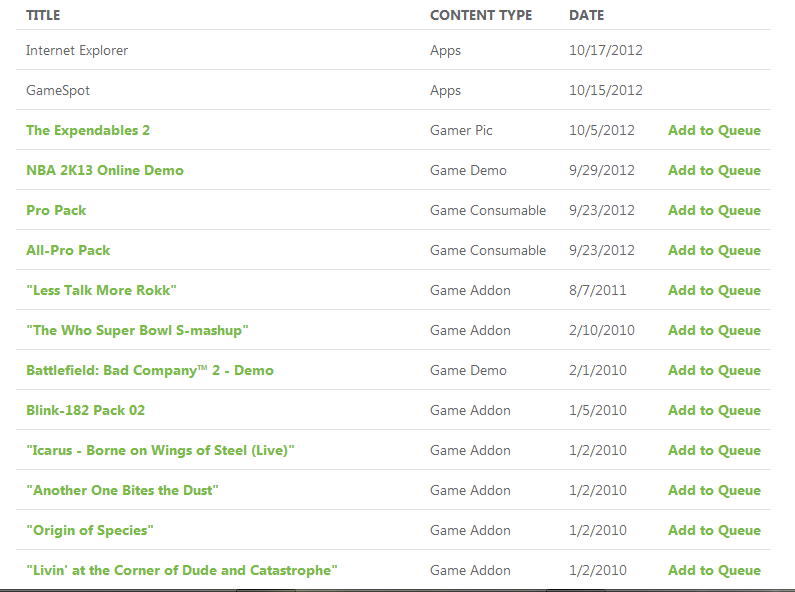Click Game Consumable type in Pro Pack row
795x592 pixels.
tap(488, 210)
